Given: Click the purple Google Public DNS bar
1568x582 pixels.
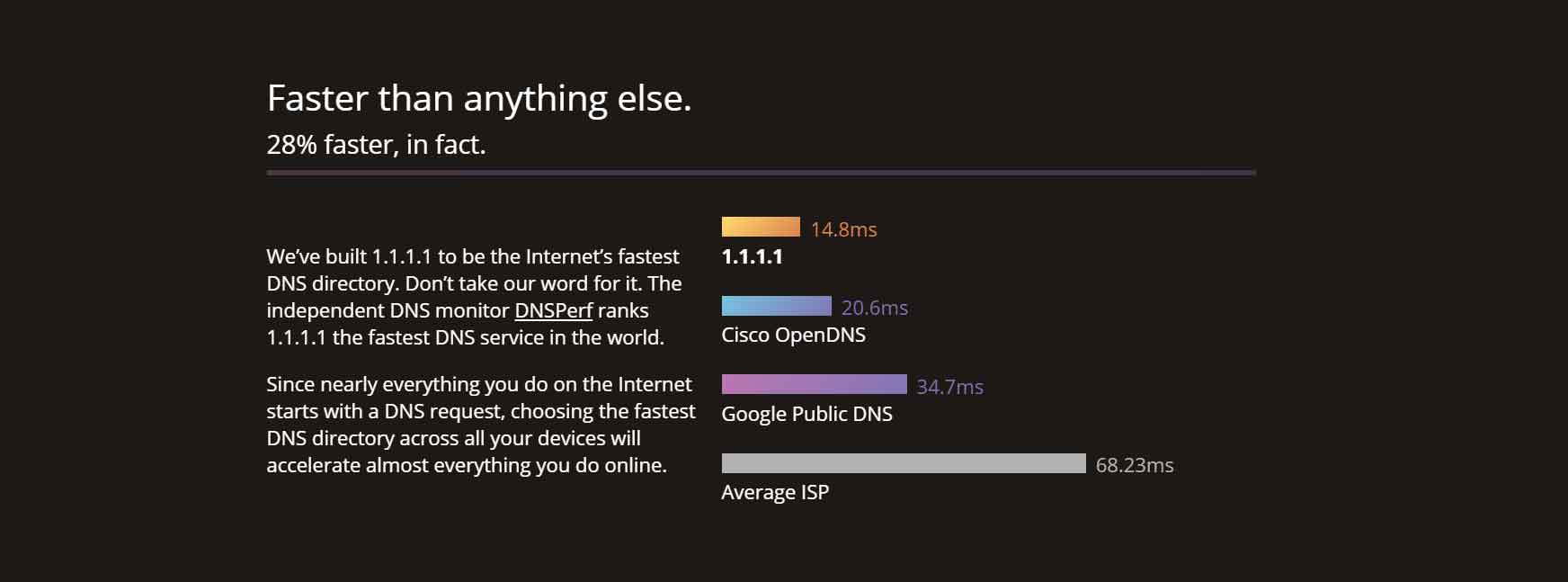Looking at the screenshot, I should click(x=815, y=384).
